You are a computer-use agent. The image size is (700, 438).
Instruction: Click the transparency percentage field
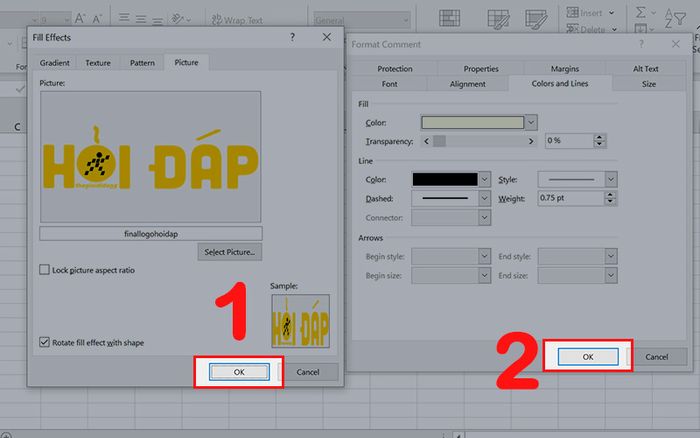[x=569, y=141]
